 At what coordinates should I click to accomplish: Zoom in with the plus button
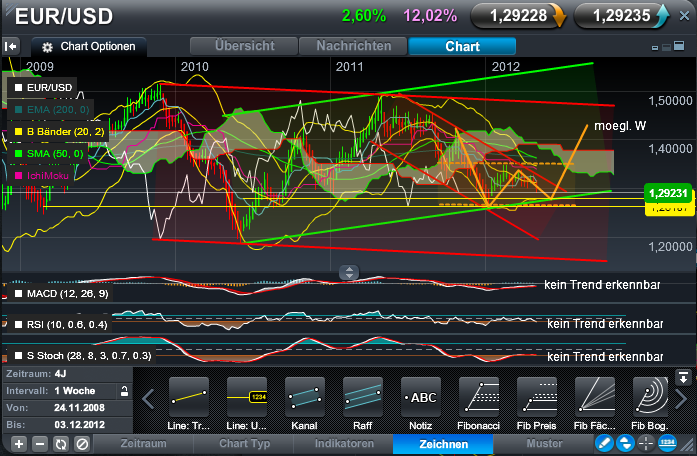pos(19,444)
